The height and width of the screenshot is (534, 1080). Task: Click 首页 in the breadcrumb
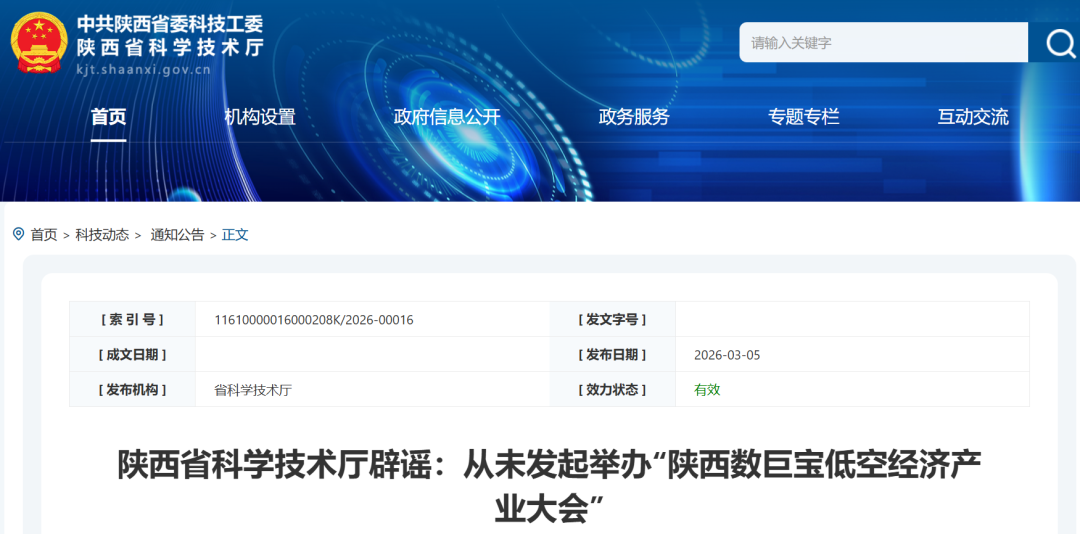tap(44, 235)
